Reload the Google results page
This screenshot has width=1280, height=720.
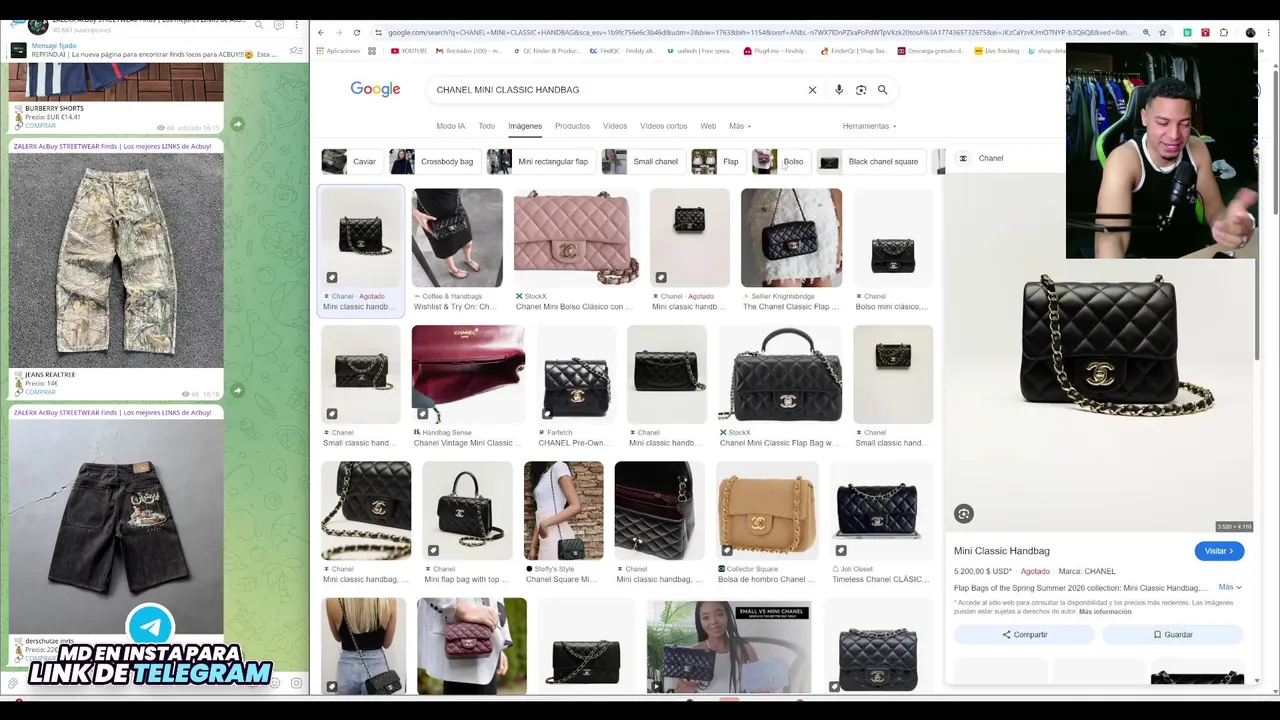click(356, 33)
